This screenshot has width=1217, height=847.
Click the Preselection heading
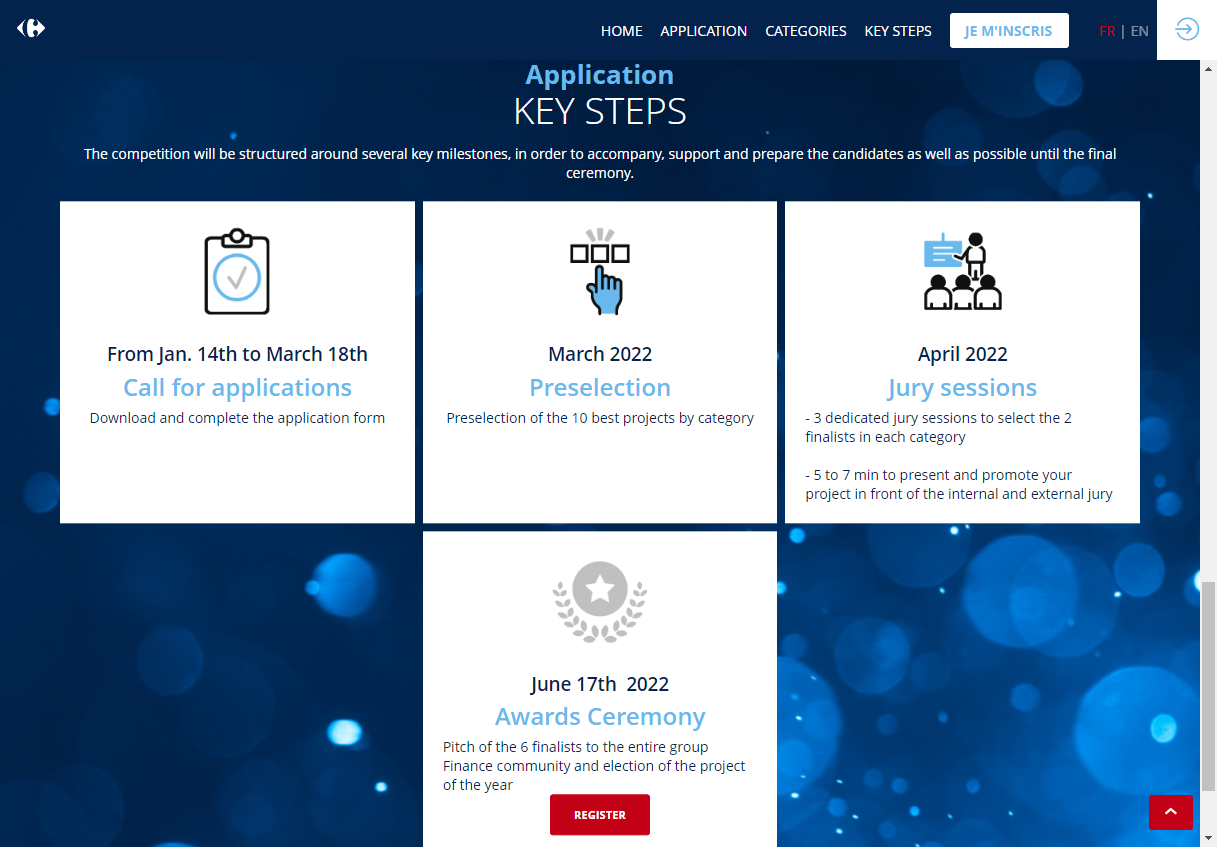pyautogui.click(x=600, y=387)
